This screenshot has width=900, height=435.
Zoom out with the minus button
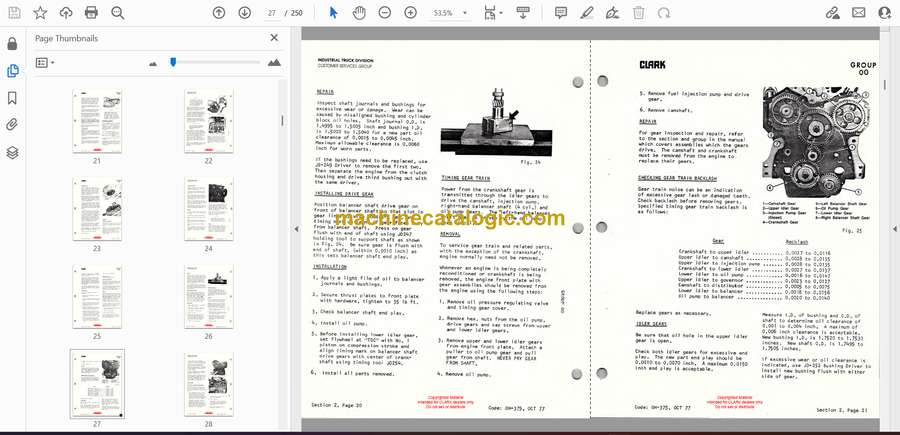tap(385, 13)
